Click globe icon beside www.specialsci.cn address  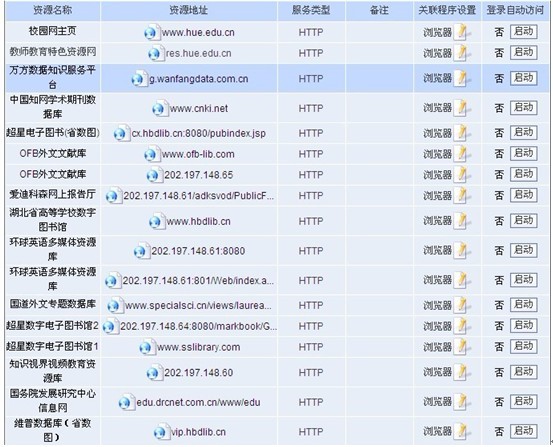[115, 306]
